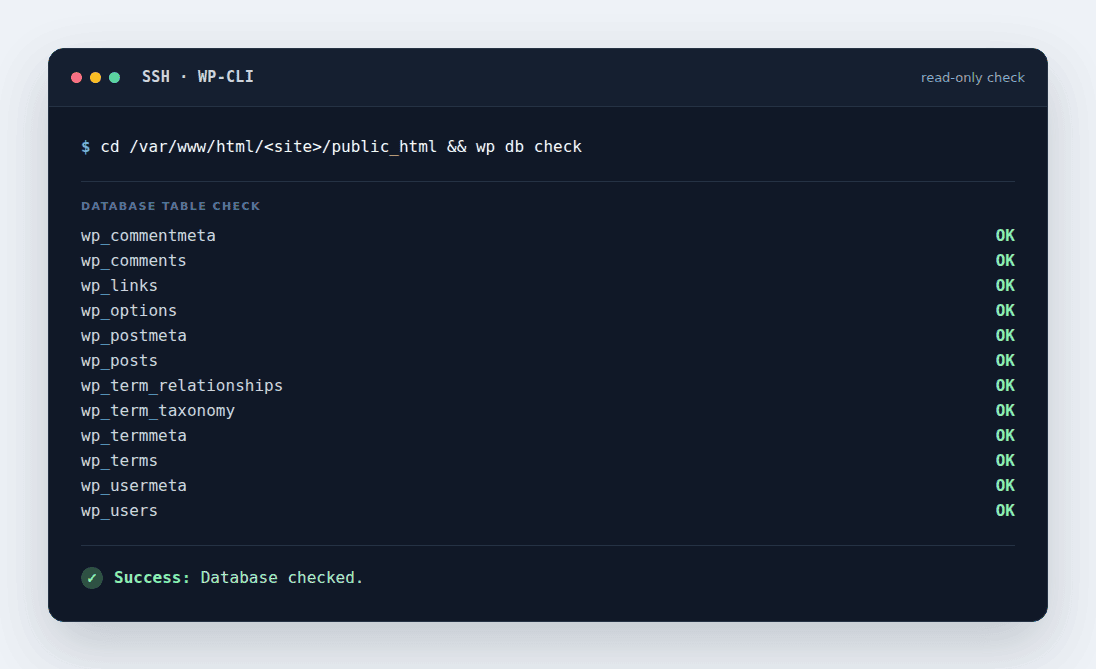The image size is (1096, 669).
Task: Click the OK status for wp_usermeta
Action: (x=1005, y=486)
